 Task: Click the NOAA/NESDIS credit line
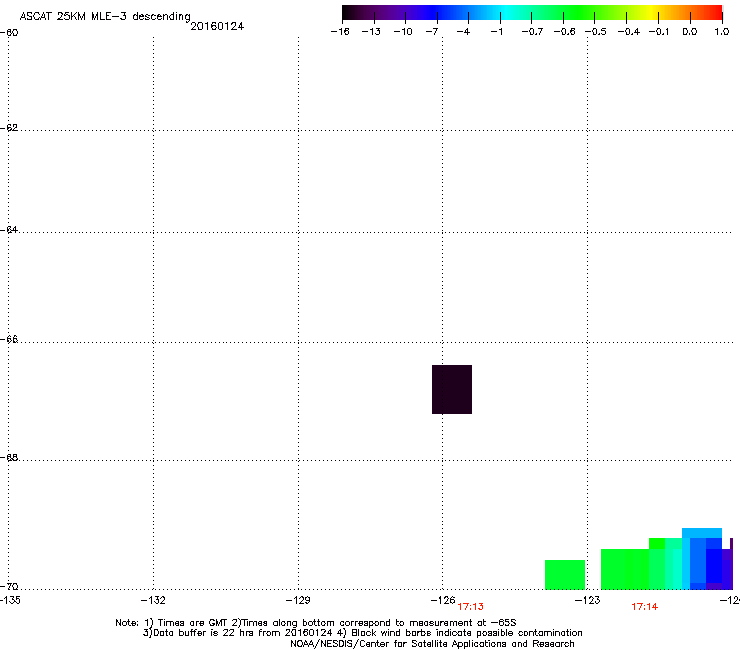(x=432, y=644)
